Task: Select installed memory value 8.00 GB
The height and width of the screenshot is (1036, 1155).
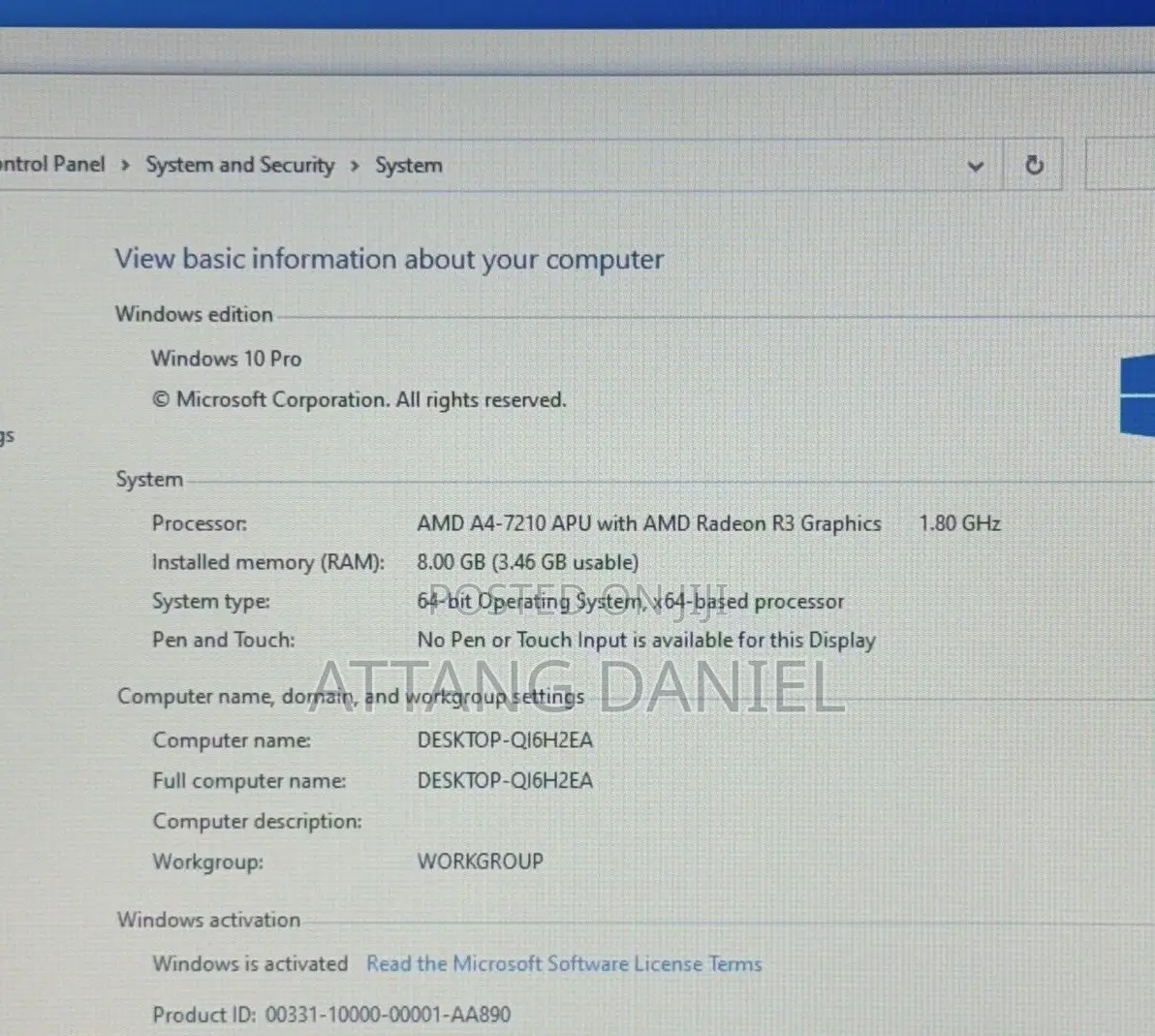Action: pos(527,562)
